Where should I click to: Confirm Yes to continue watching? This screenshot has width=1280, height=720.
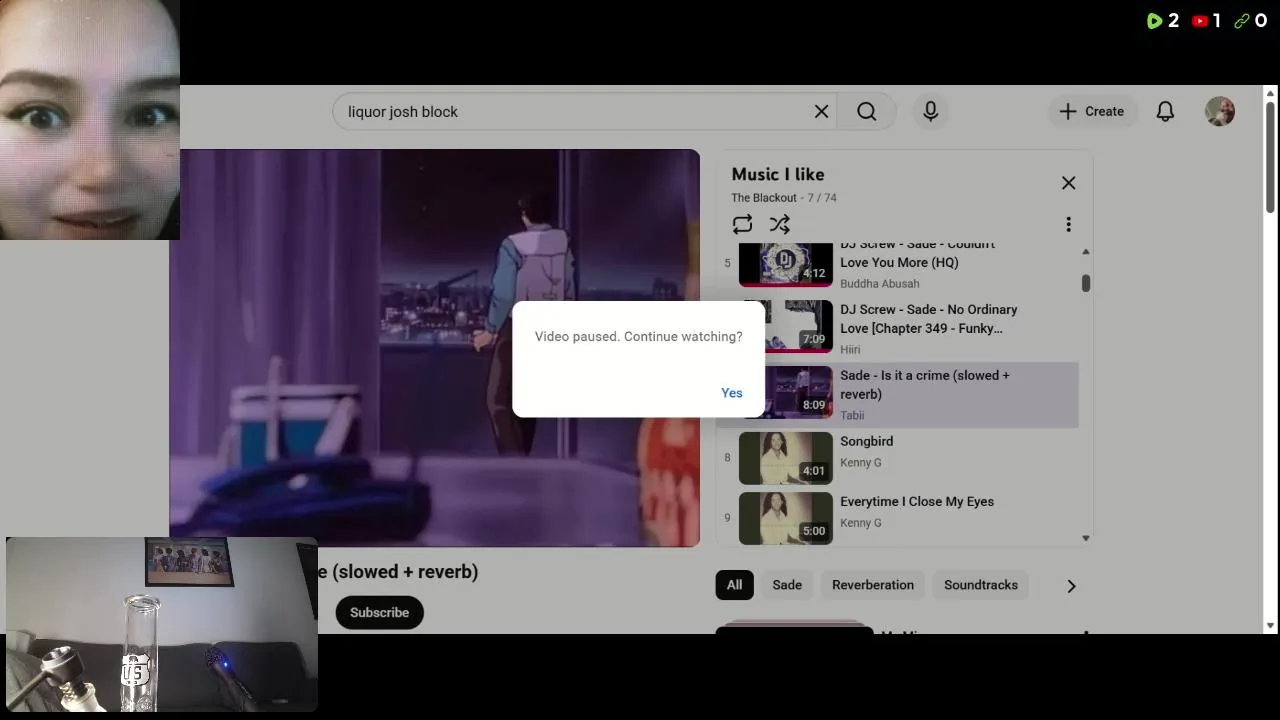pos(732,393)
